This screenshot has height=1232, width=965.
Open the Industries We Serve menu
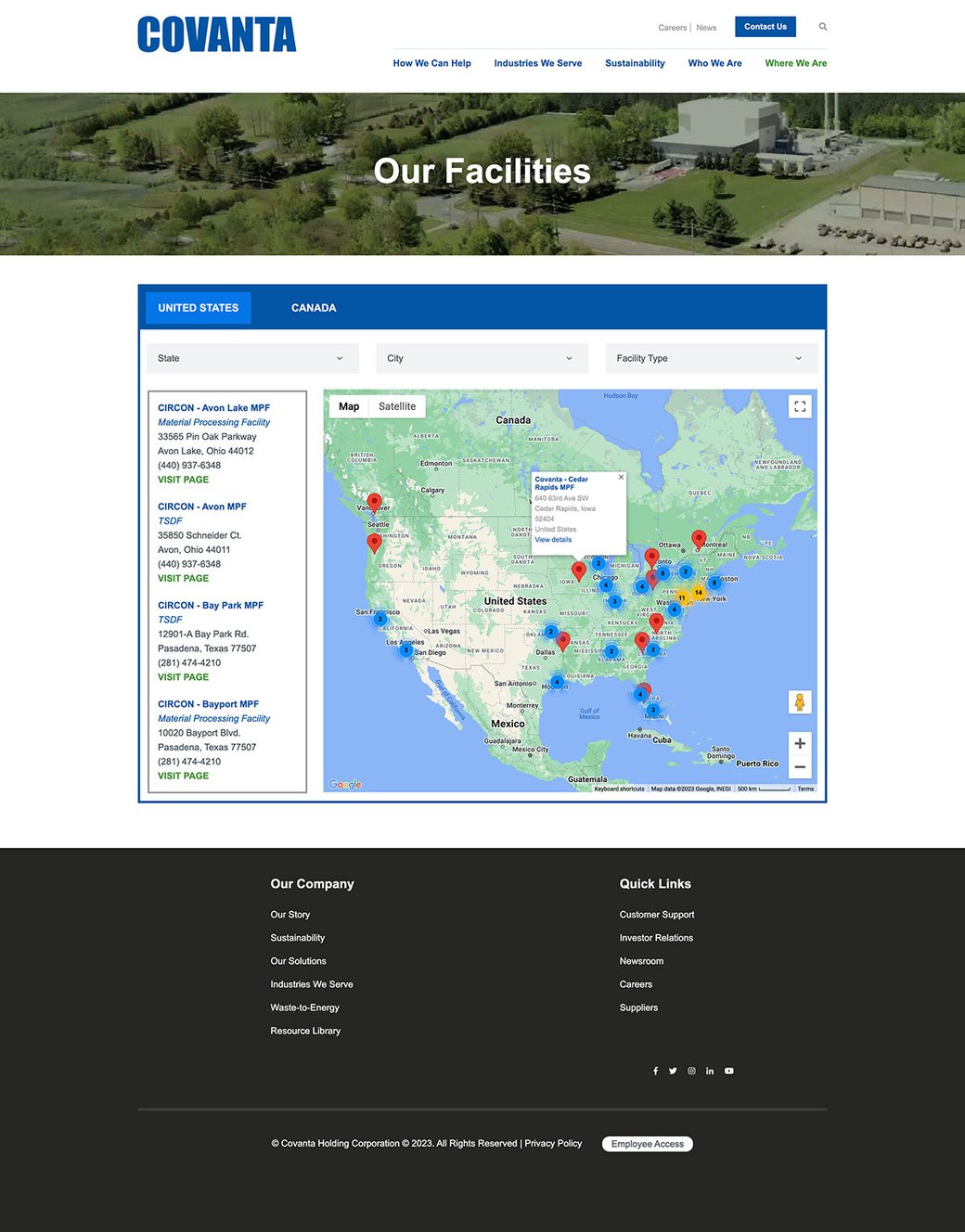pyautogui.click(x=538, y=63)
